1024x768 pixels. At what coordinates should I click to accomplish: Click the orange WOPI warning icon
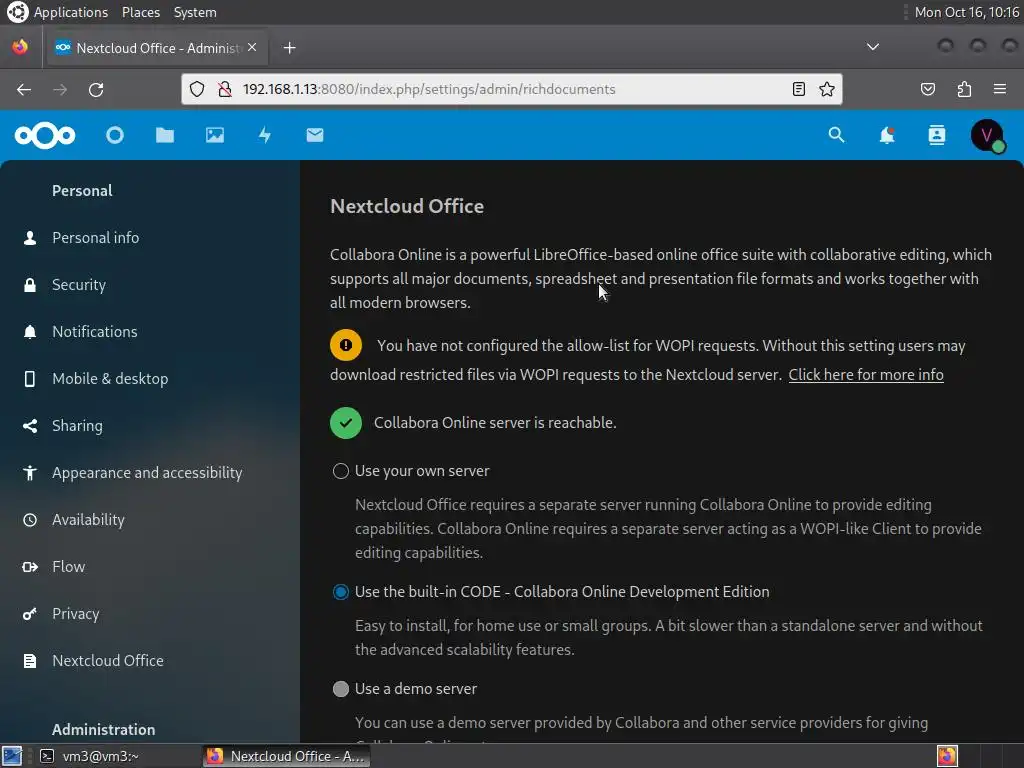346,345
